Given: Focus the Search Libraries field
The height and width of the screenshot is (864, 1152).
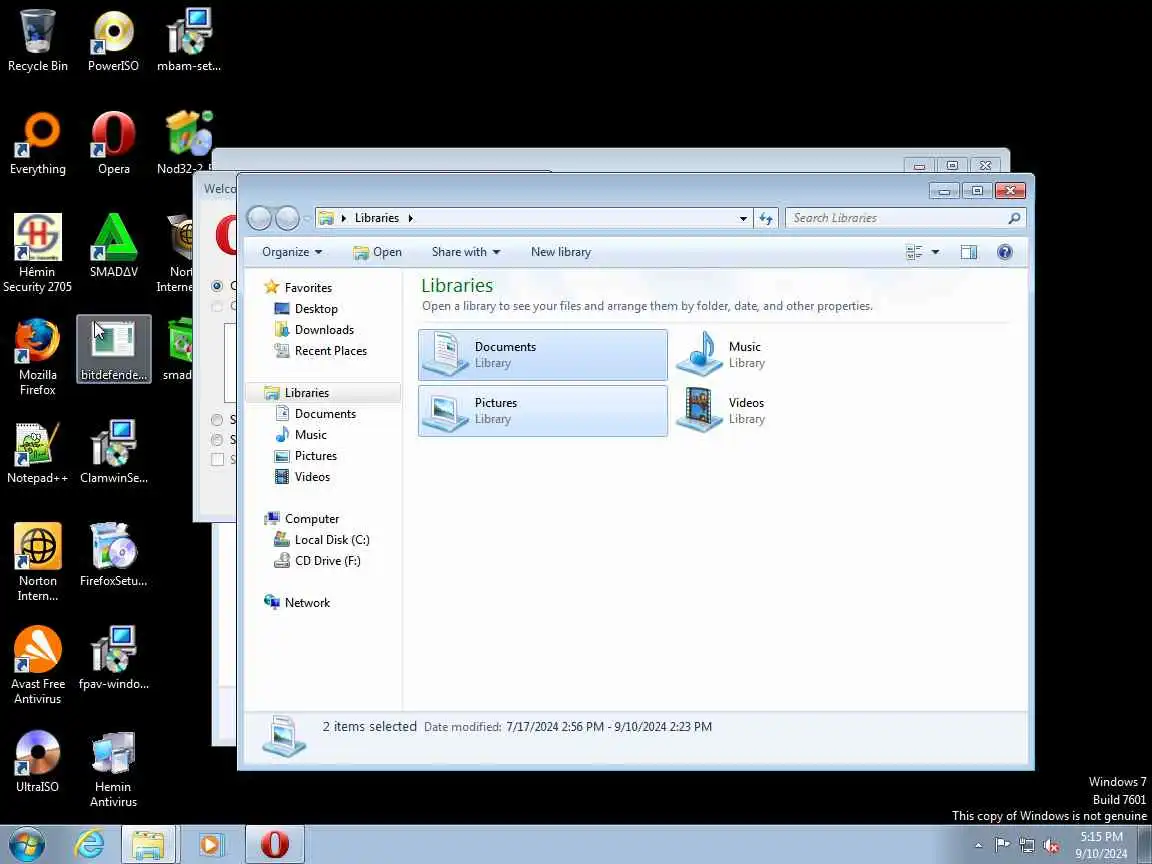Looking at the screenshot, I should [x=905, y=218].
